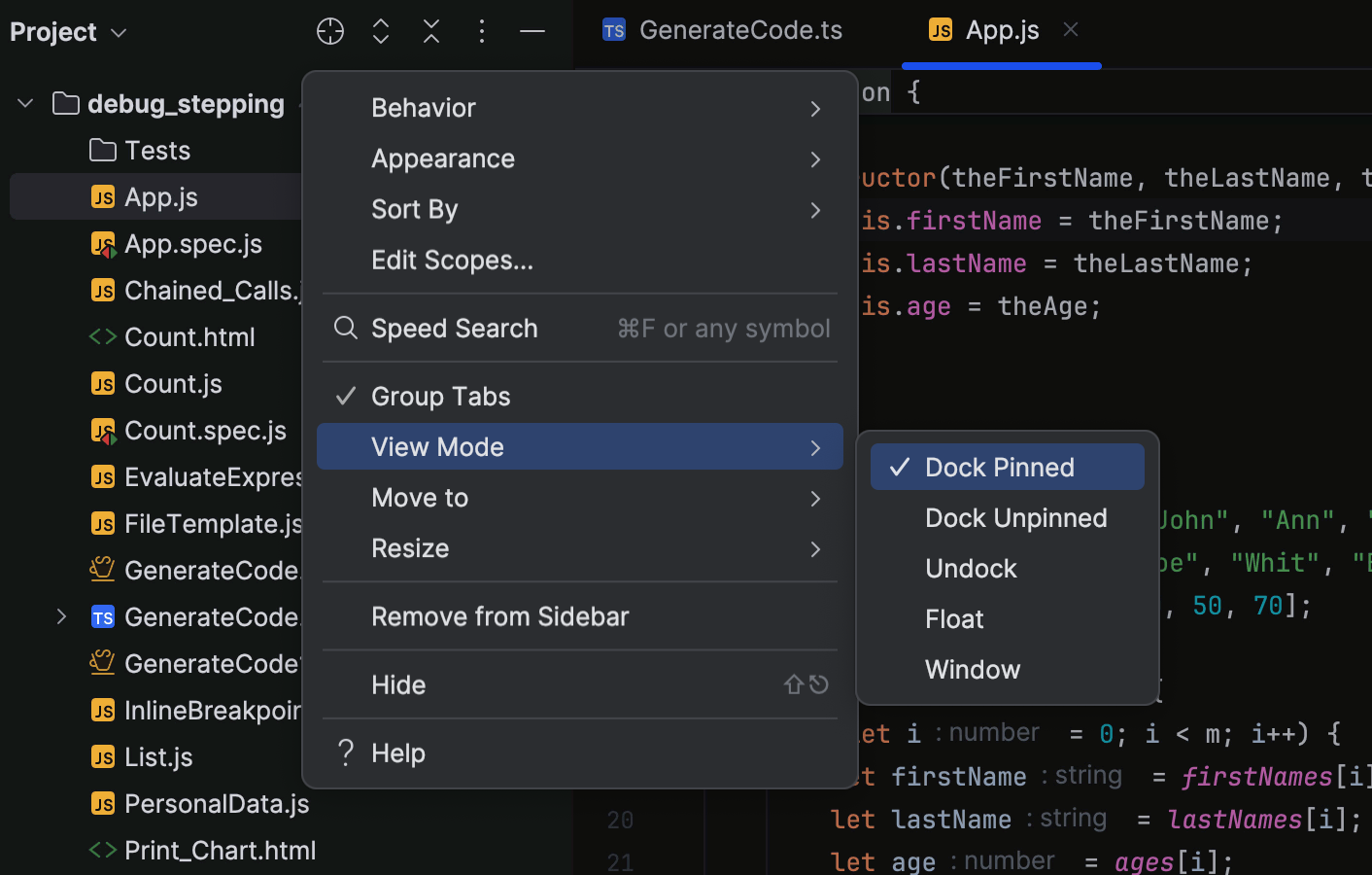Viewport: 1372px width, 875px height.
Task: Open the kebab options icon in Project toolbar
Action: (481, 30)
